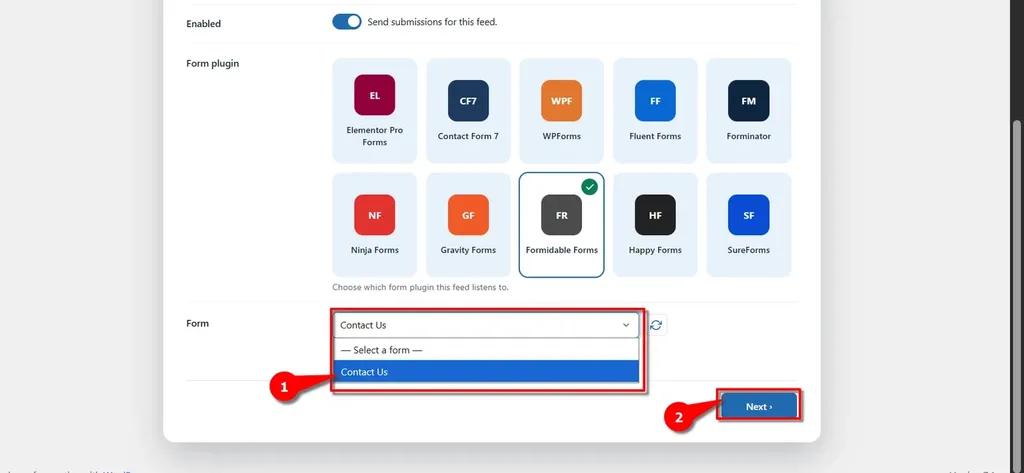Select the Ninja Forms plugin
The width and height of the screenshot is (1024, 473).
[374, 225]
